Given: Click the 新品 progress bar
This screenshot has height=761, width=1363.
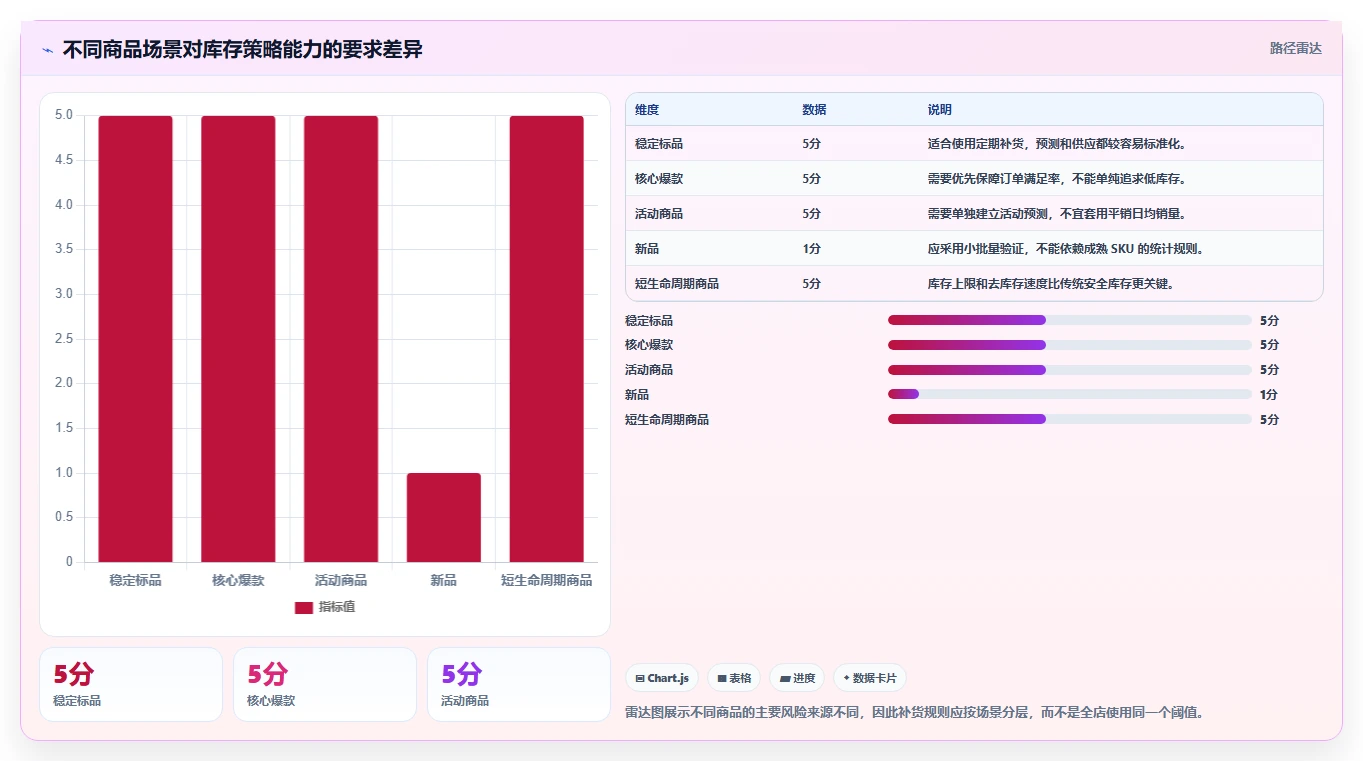Looking at the screenshot, I should point(1070,394).
